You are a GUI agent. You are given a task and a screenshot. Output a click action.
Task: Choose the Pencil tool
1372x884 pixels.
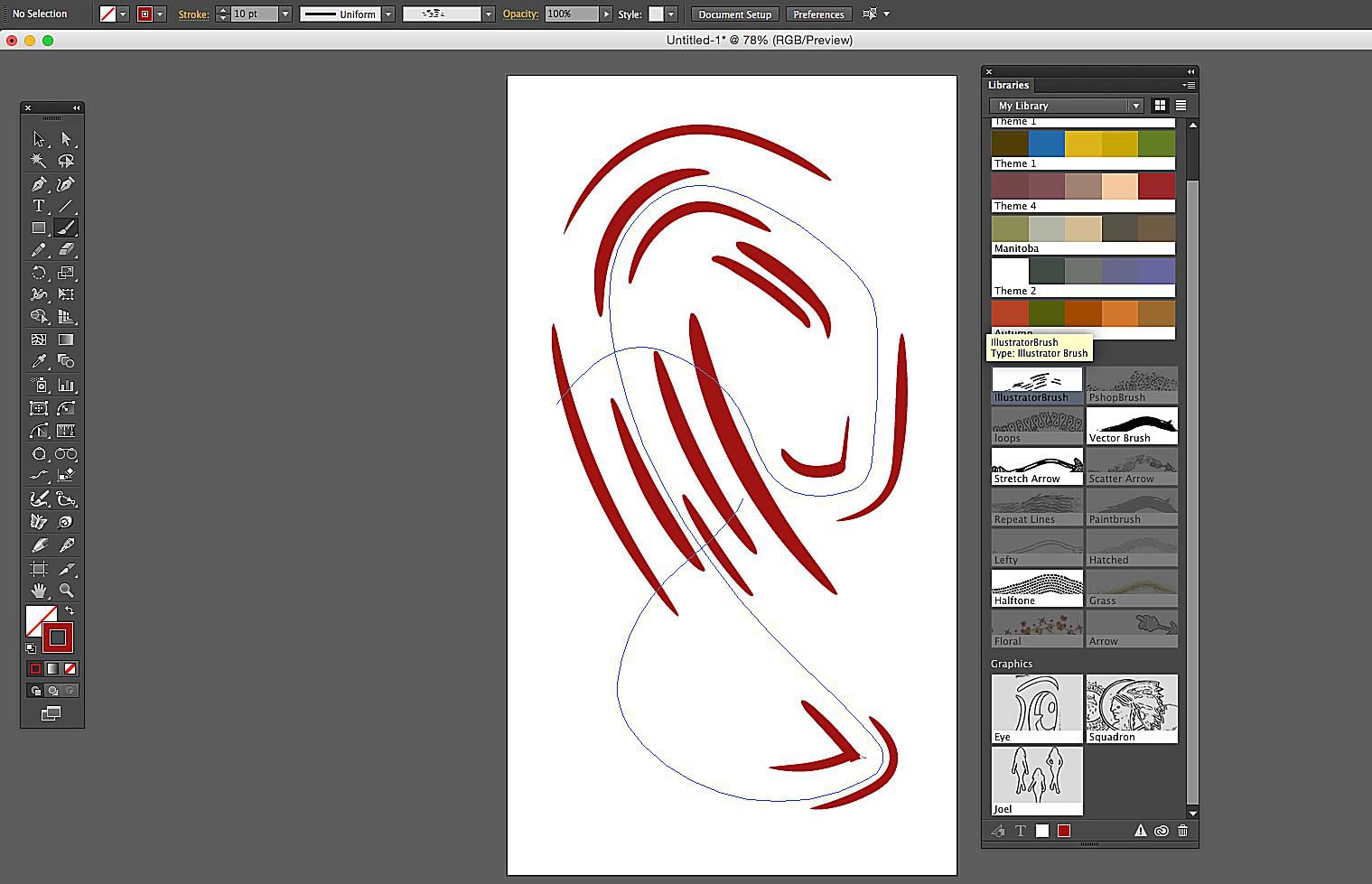(39, 250)
